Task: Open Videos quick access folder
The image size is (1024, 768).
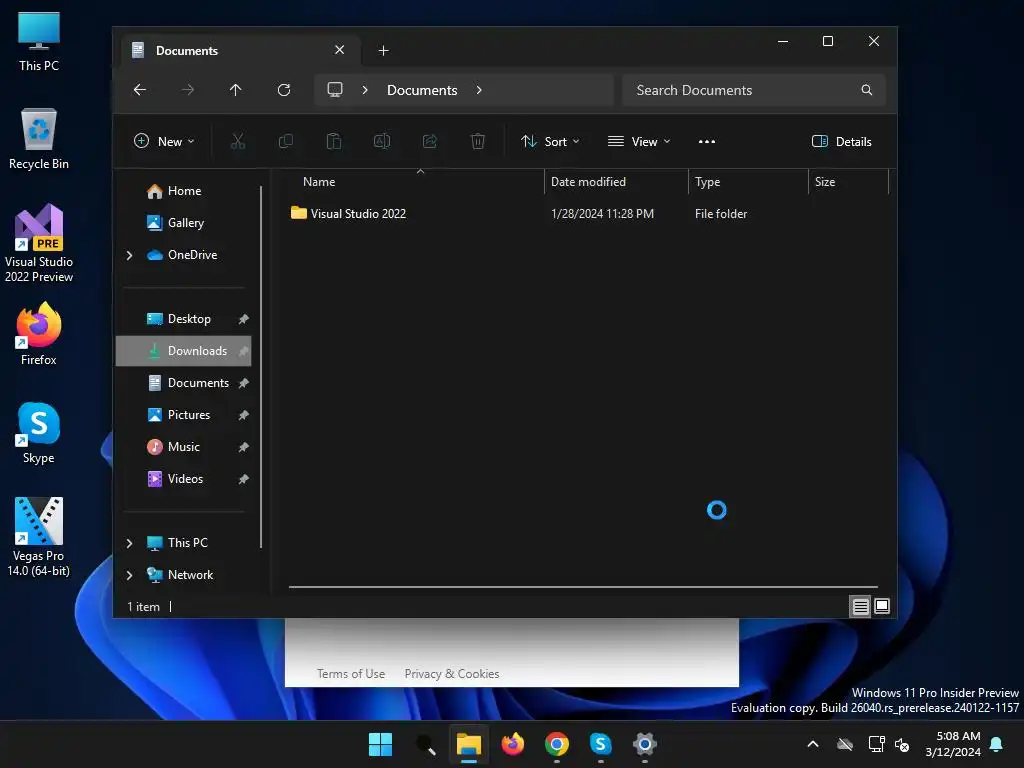Action: coord(184,479)
